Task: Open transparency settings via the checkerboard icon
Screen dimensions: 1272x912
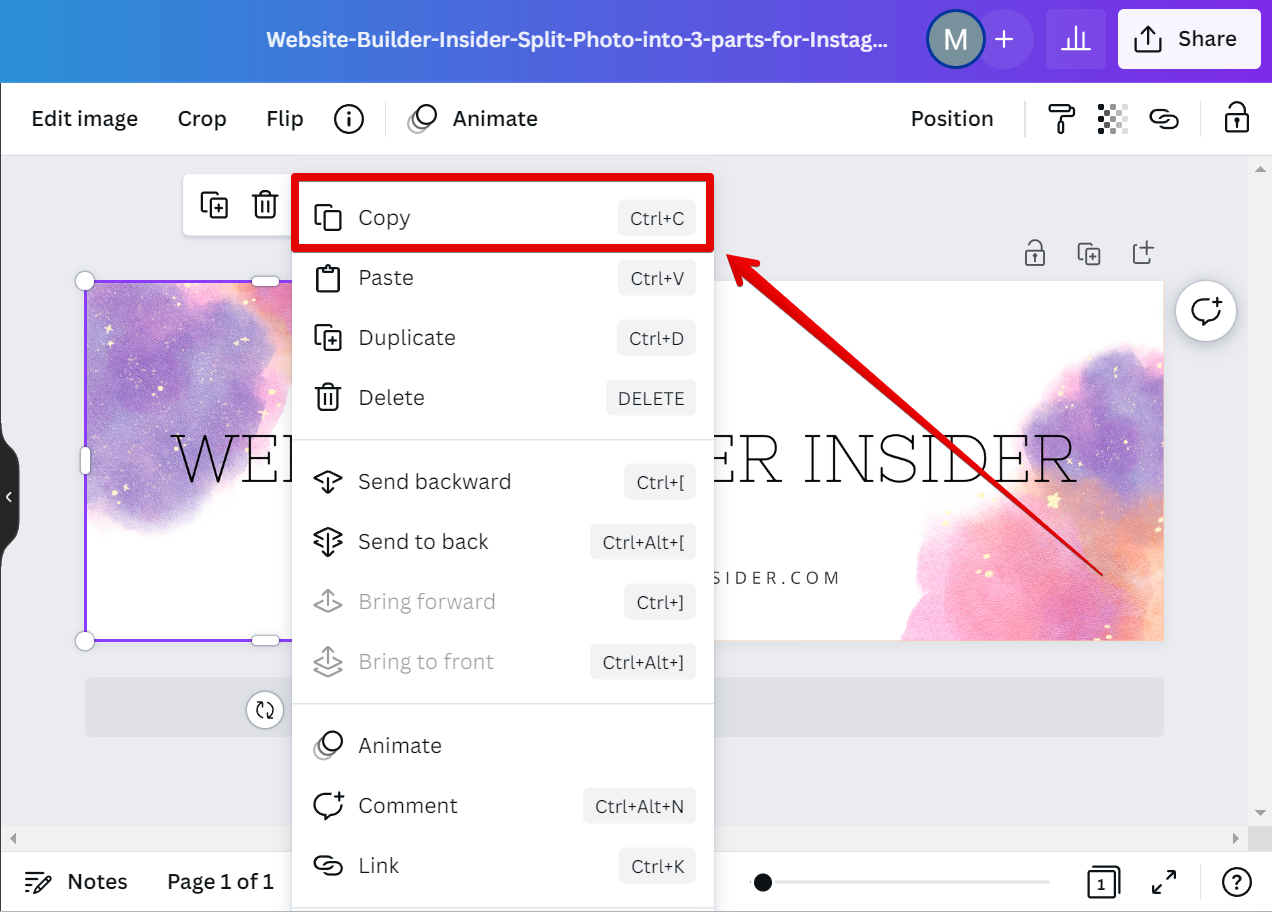Action: pos(1111,118)
